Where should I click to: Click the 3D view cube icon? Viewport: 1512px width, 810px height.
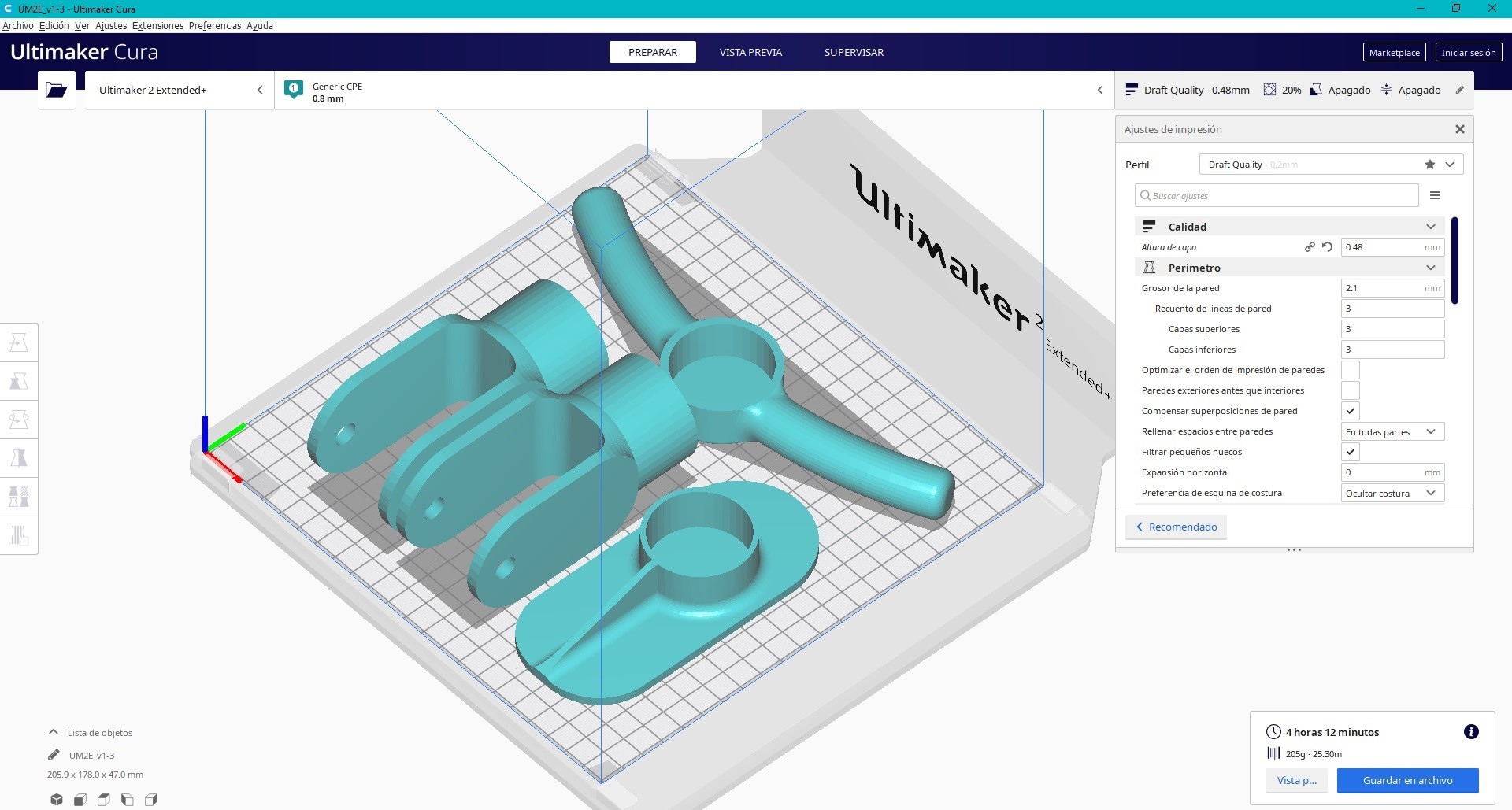coord(57,800)
